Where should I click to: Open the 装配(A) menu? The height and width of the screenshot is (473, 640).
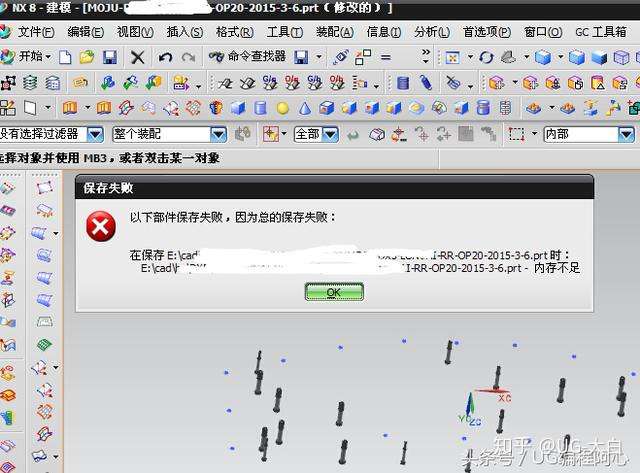pos(335,32)
